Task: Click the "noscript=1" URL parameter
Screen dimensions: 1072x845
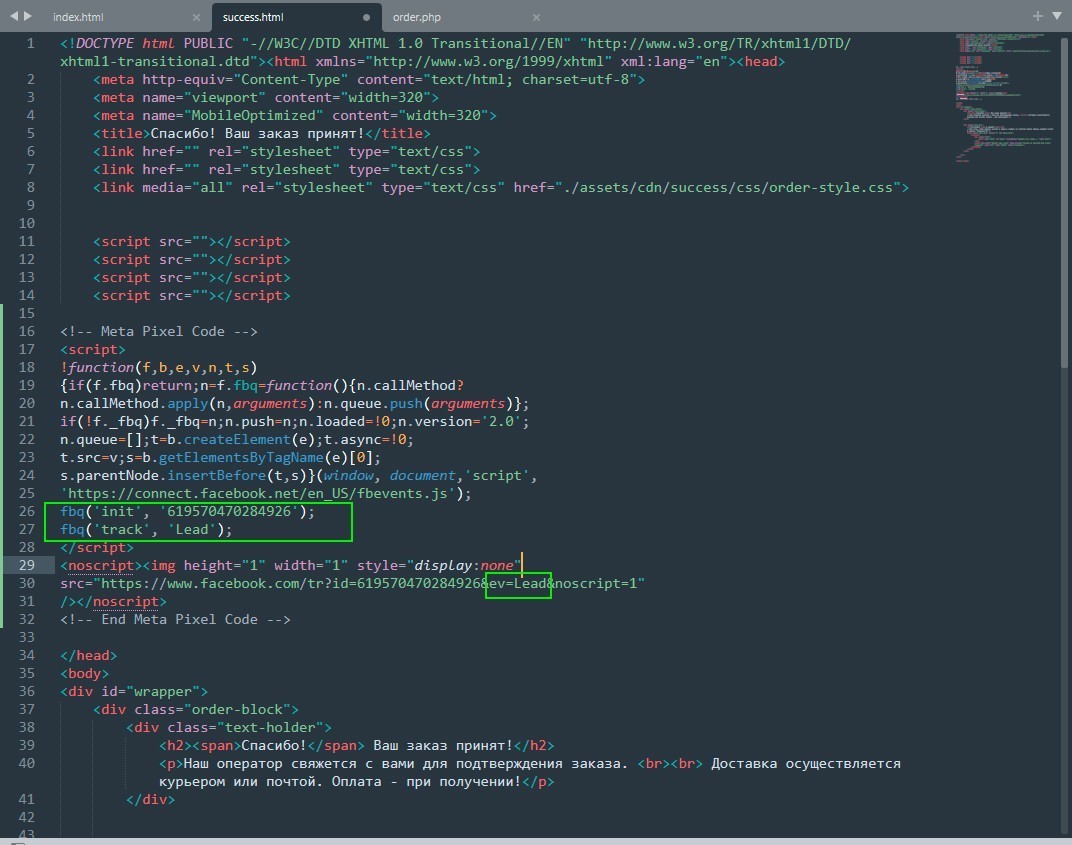Action: [x=595, y=583]
